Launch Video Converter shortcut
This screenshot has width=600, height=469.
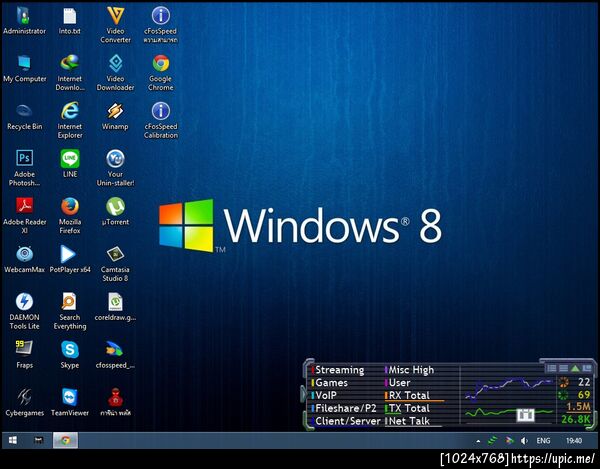tap(115, 25)
